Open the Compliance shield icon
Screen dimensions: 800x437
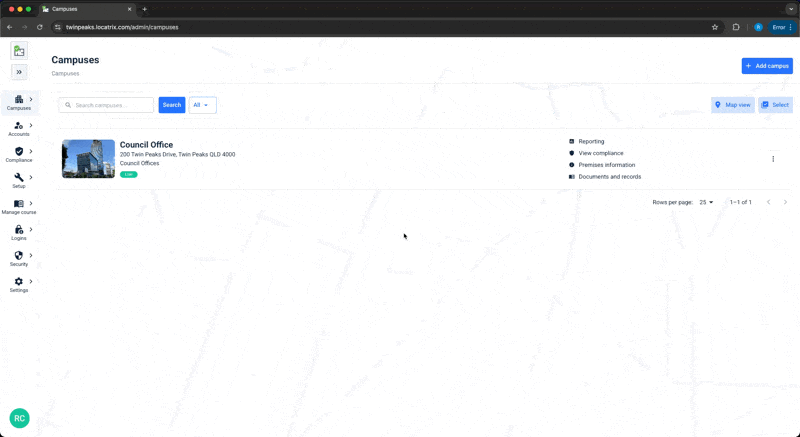coord(19,151)
